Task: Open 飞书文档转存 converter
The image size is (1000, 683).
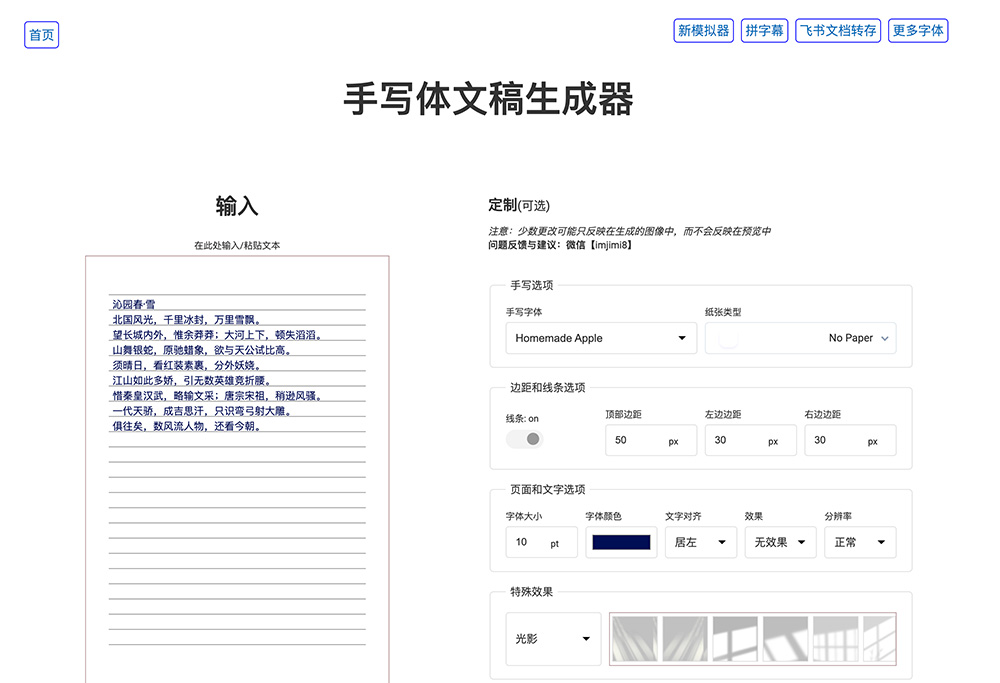Action: pos(837,30)
